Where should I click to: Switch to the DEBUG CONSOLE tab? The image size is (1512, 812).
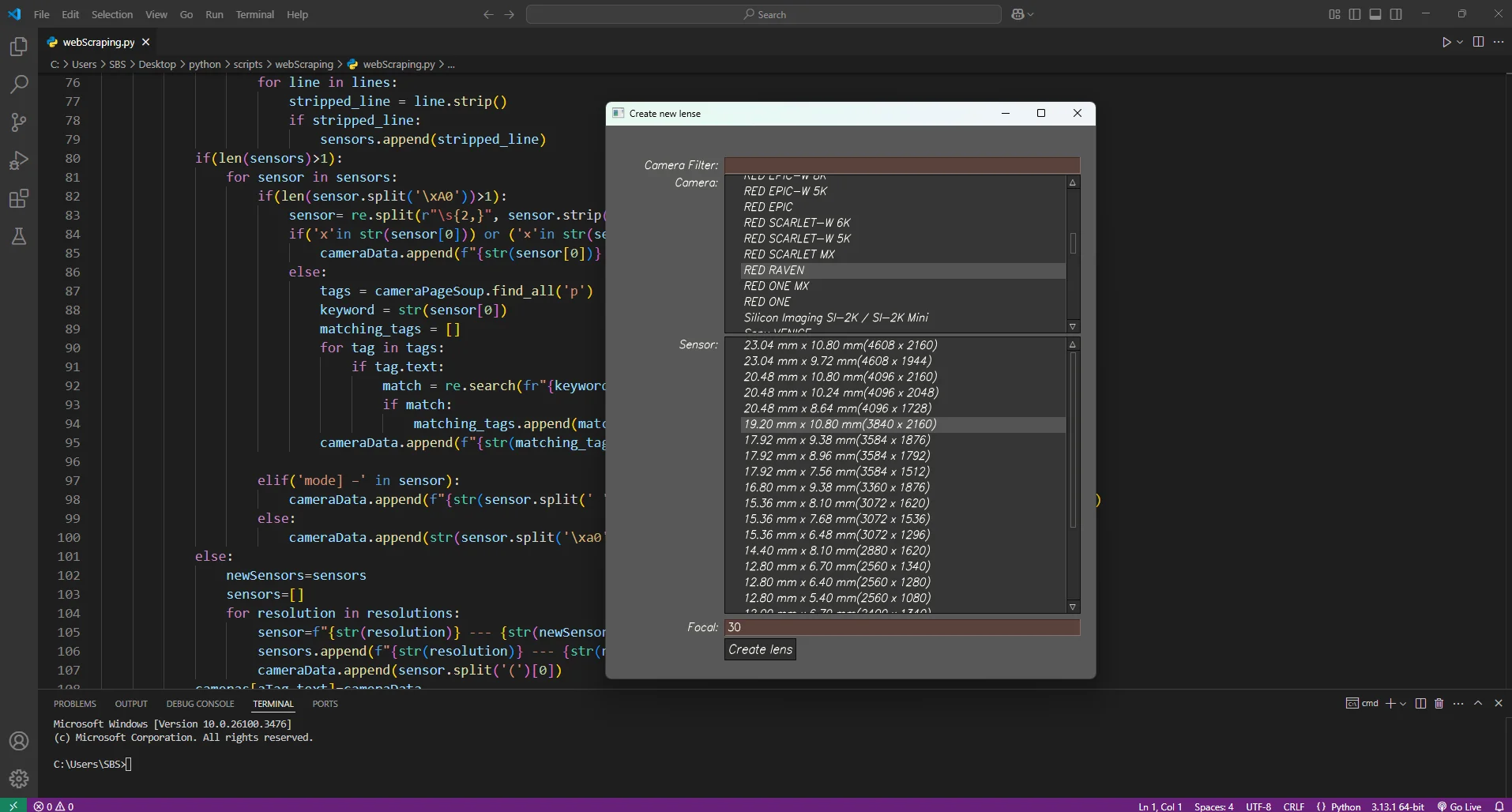201,704
